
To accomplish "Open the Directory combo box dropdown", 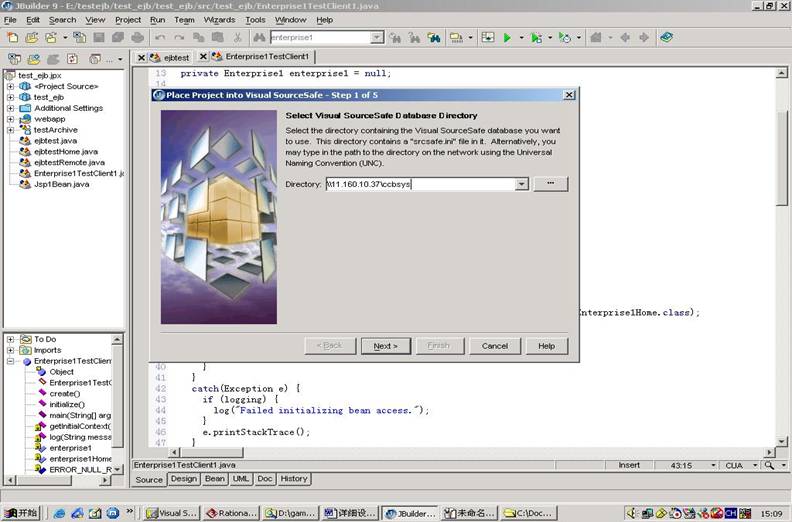I will tap(521, 184).
